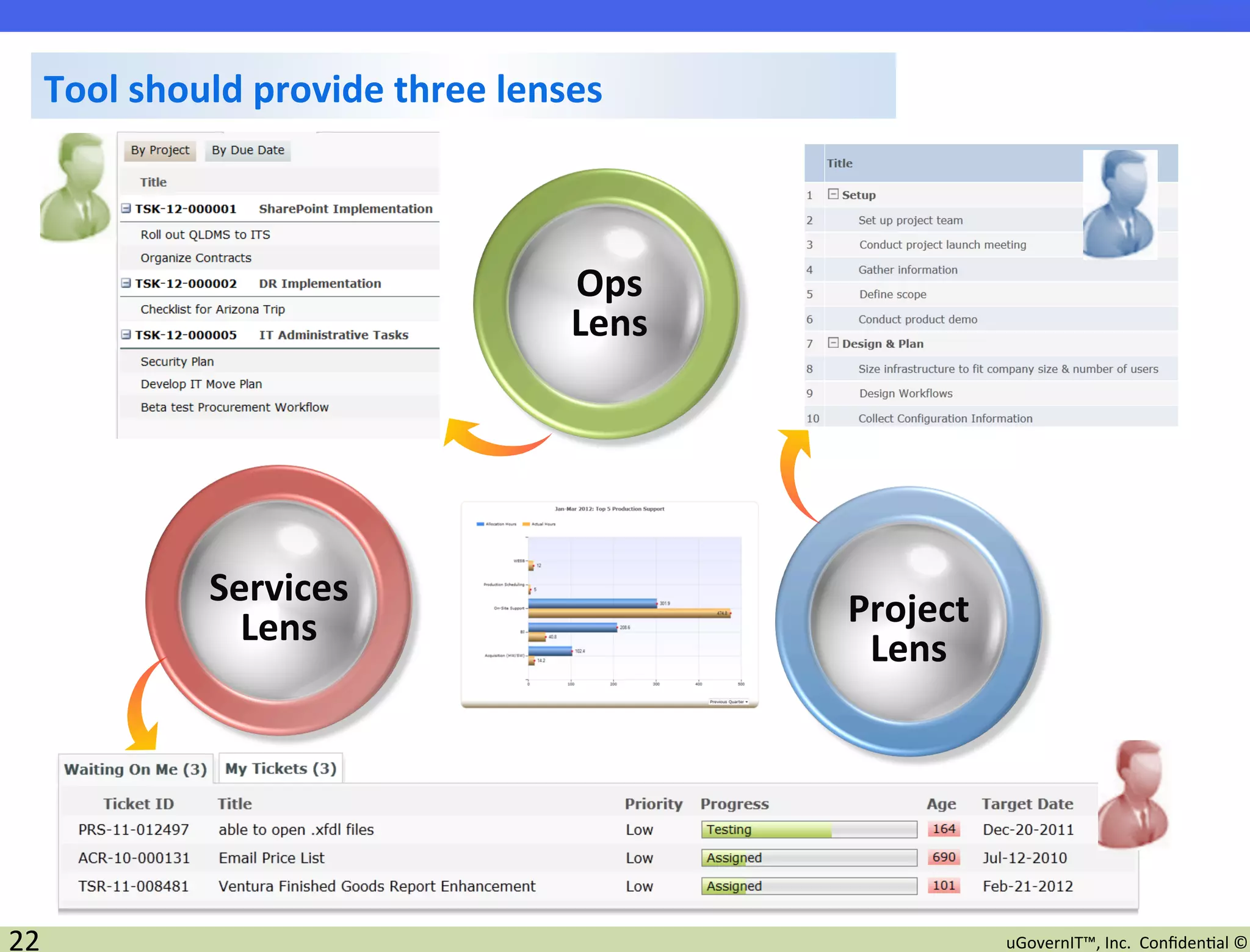
Task: Click the age value 164
Action: pos(944,829)
